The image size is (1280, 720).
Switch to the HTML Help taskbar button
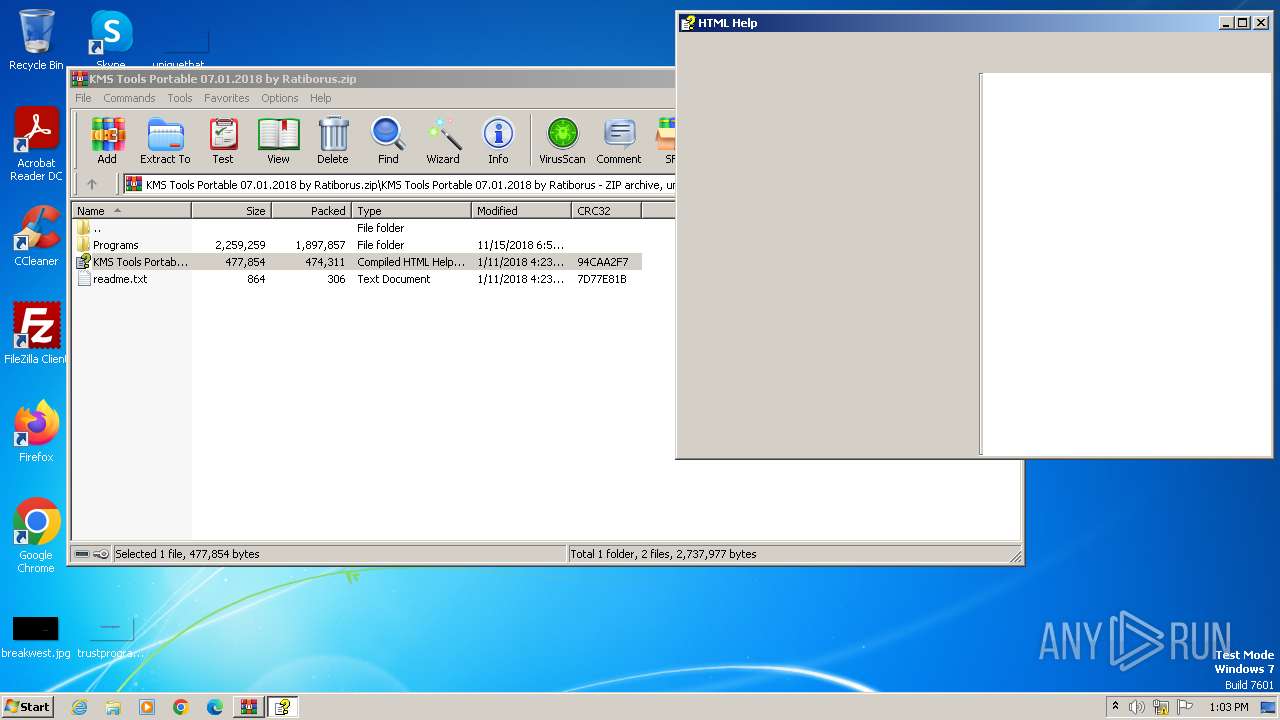pyautogui.click(x=283, y=707)
